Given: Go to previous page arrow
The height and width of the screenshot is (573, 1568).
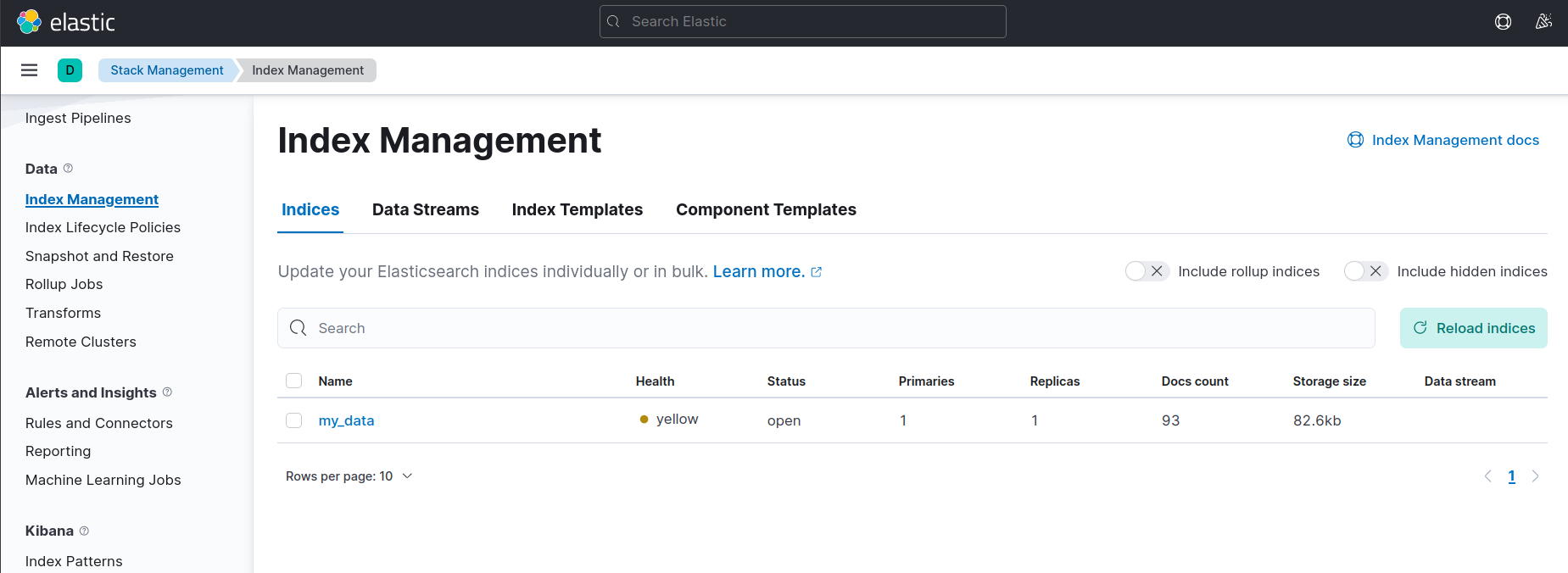Looking at the screenshot, I should coord(1487,476).
